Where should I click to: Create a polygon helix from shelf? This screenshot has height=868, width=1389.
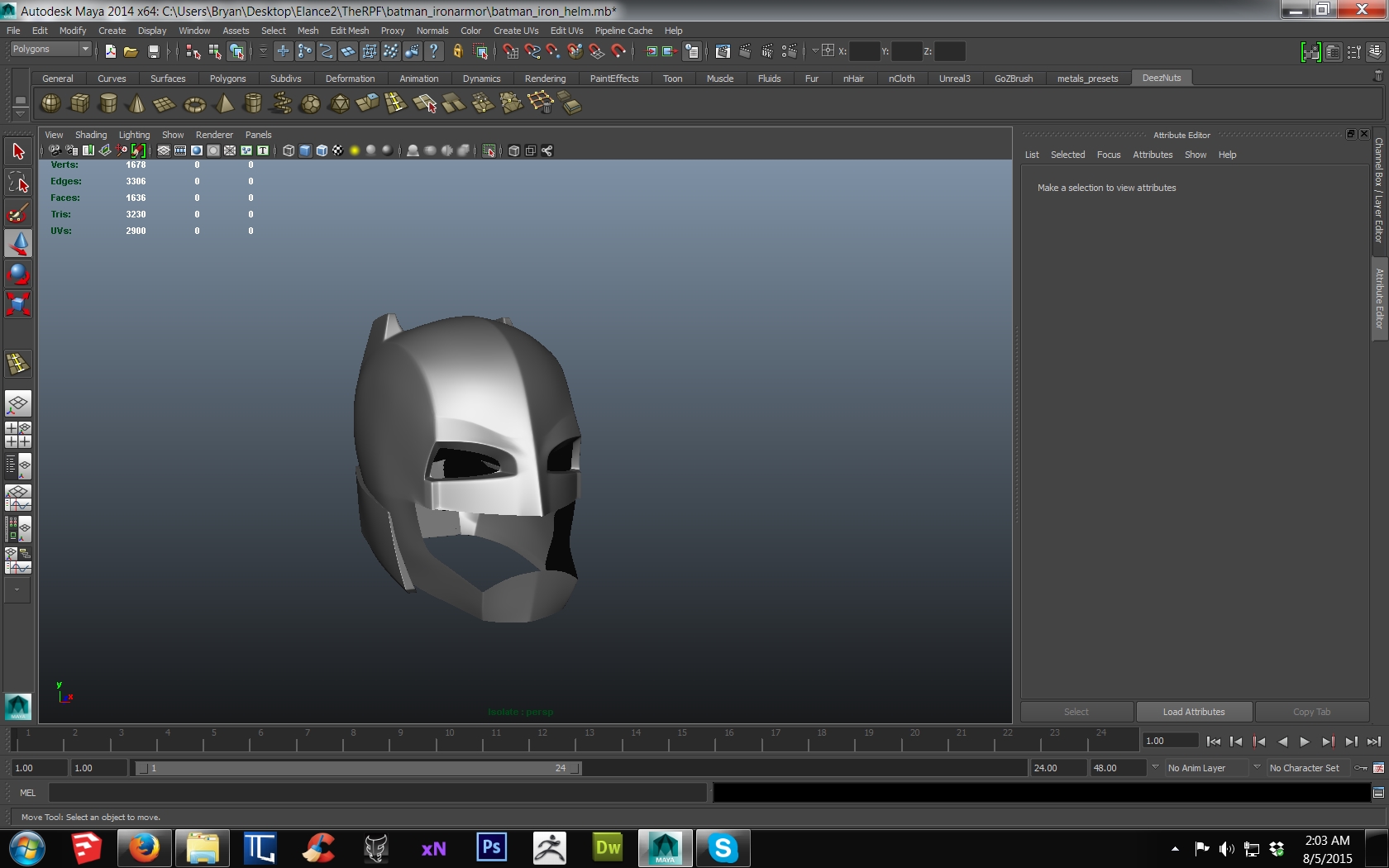(281, 103)
